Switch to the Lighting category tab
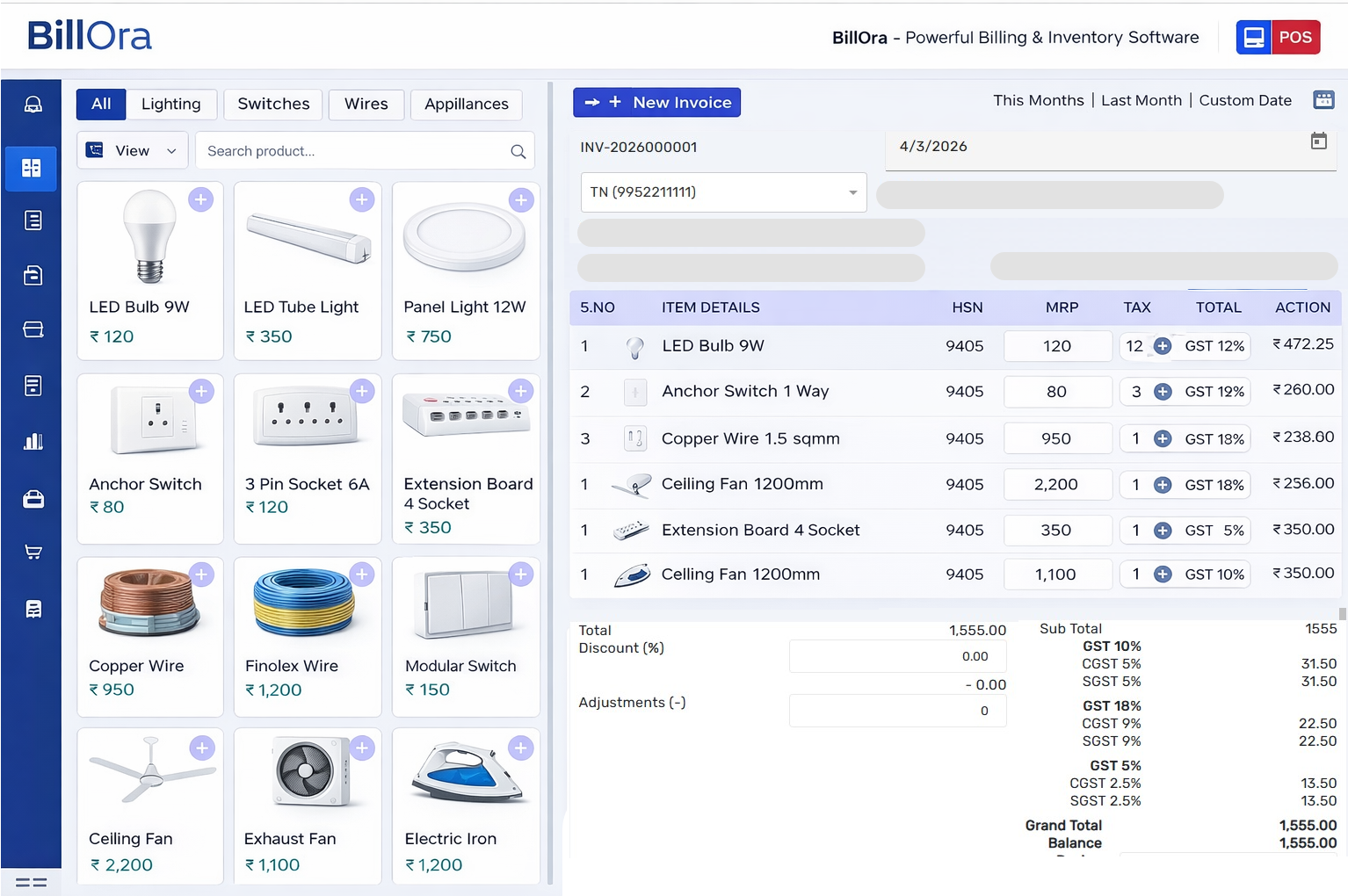Viewport: 1348px width, 896px height. (x=170, y=104)
